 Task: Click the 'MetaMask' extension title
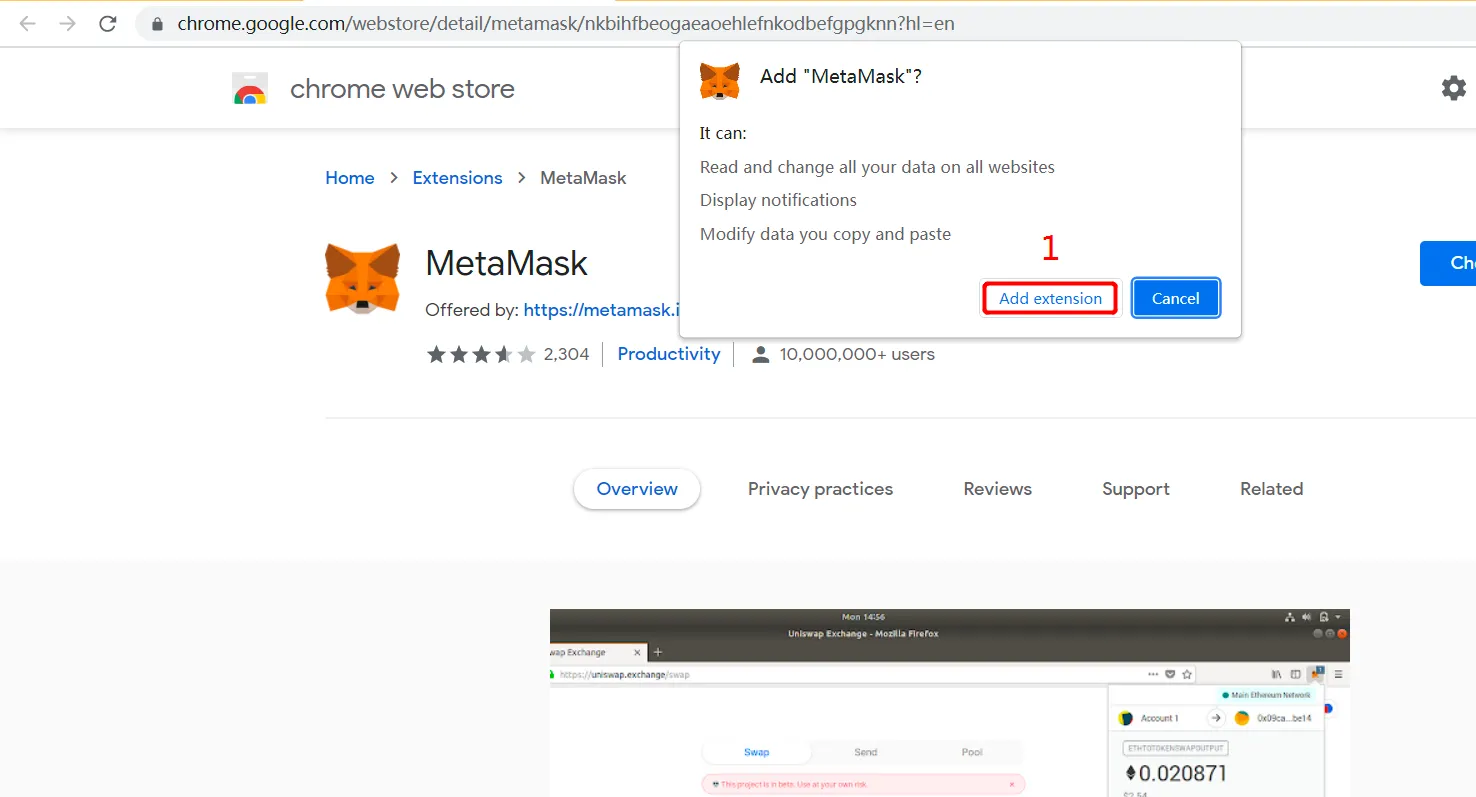point(506,264)
